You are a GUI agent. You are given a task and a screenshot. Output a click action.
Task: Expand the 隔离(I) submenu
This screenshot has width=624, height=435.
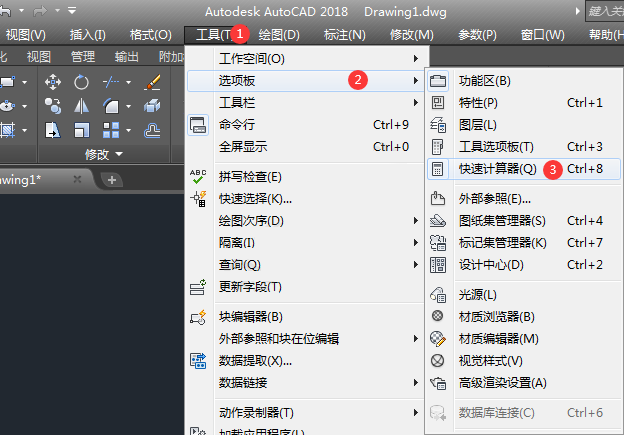pyautogui.click(x=307, y=243)
